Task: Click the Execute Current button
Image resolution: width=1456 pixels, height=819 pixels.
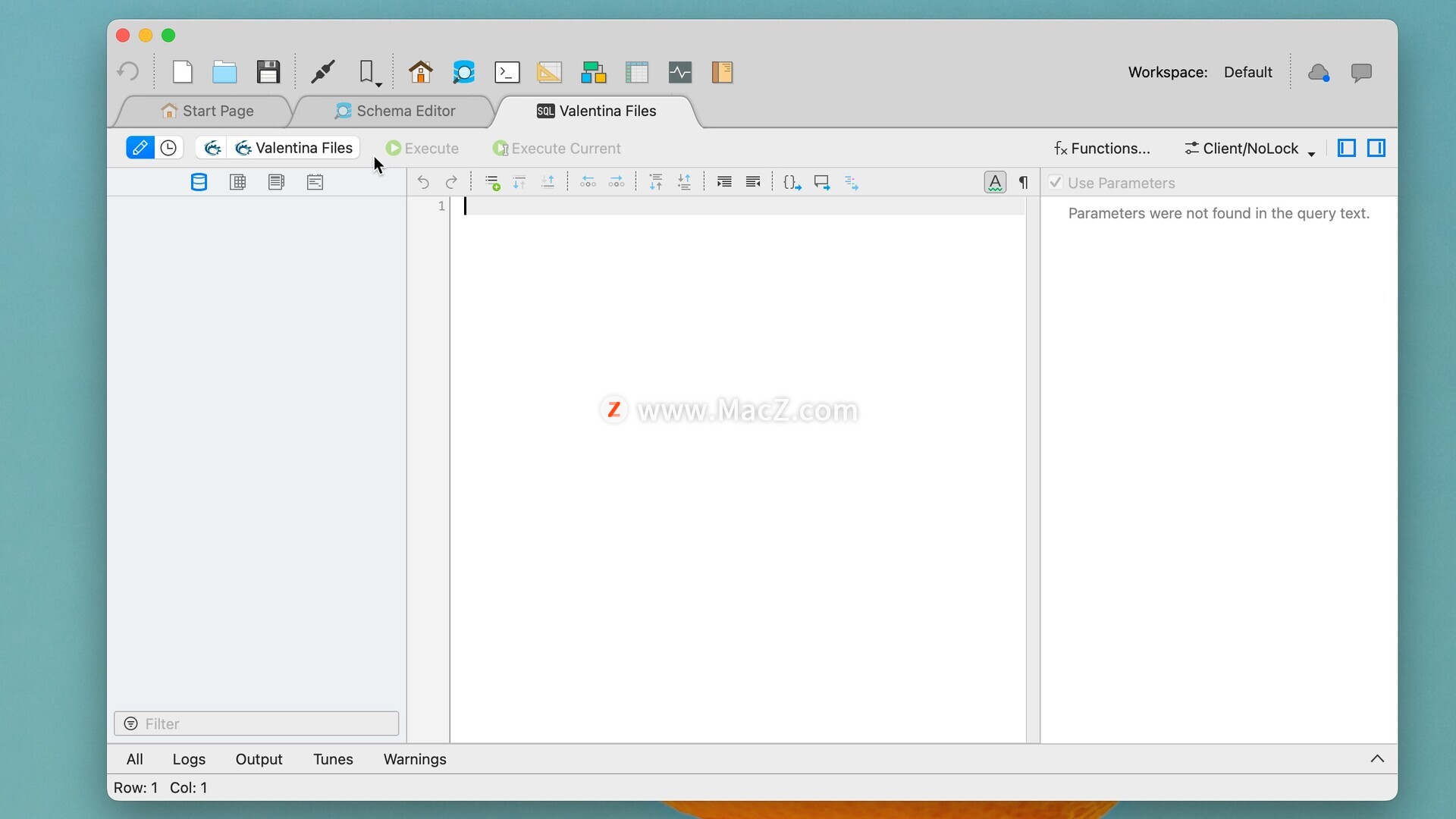Action: pos(557,149)
